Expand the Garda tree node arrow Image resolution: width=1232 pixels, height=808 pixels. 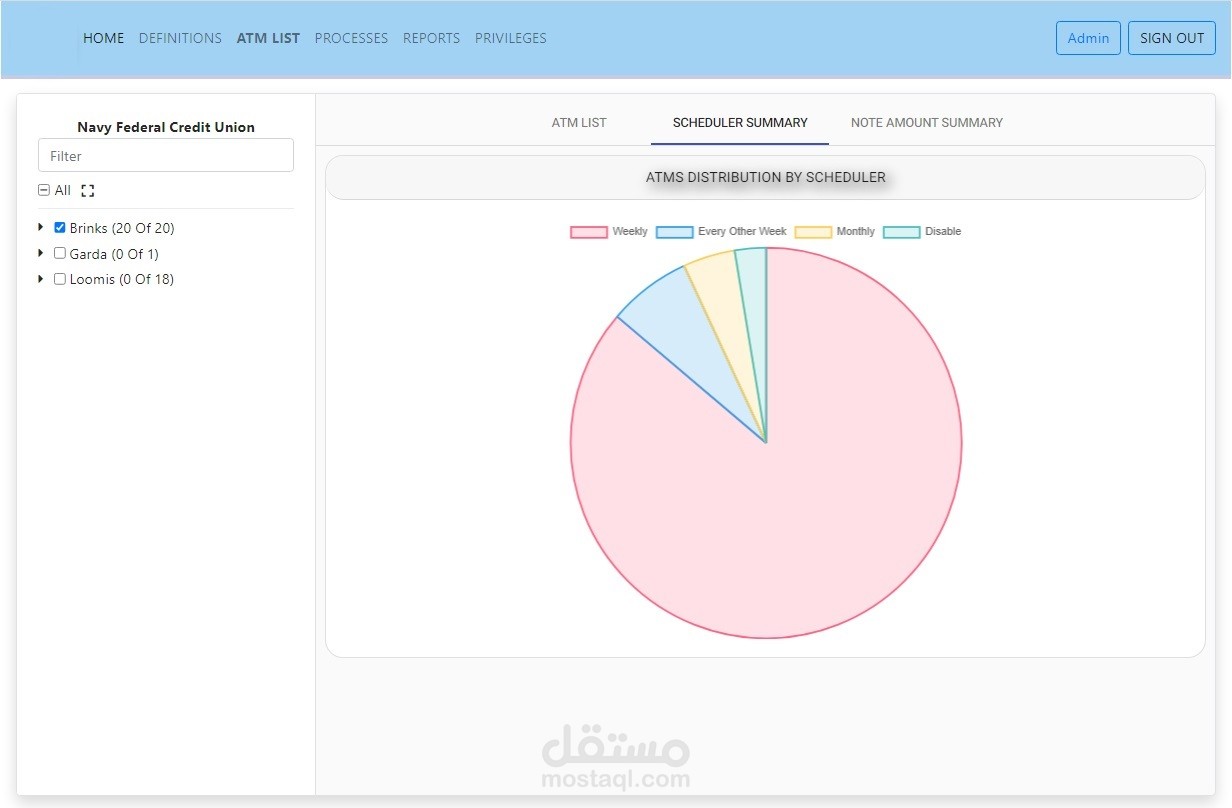click(x=41, y=253)
